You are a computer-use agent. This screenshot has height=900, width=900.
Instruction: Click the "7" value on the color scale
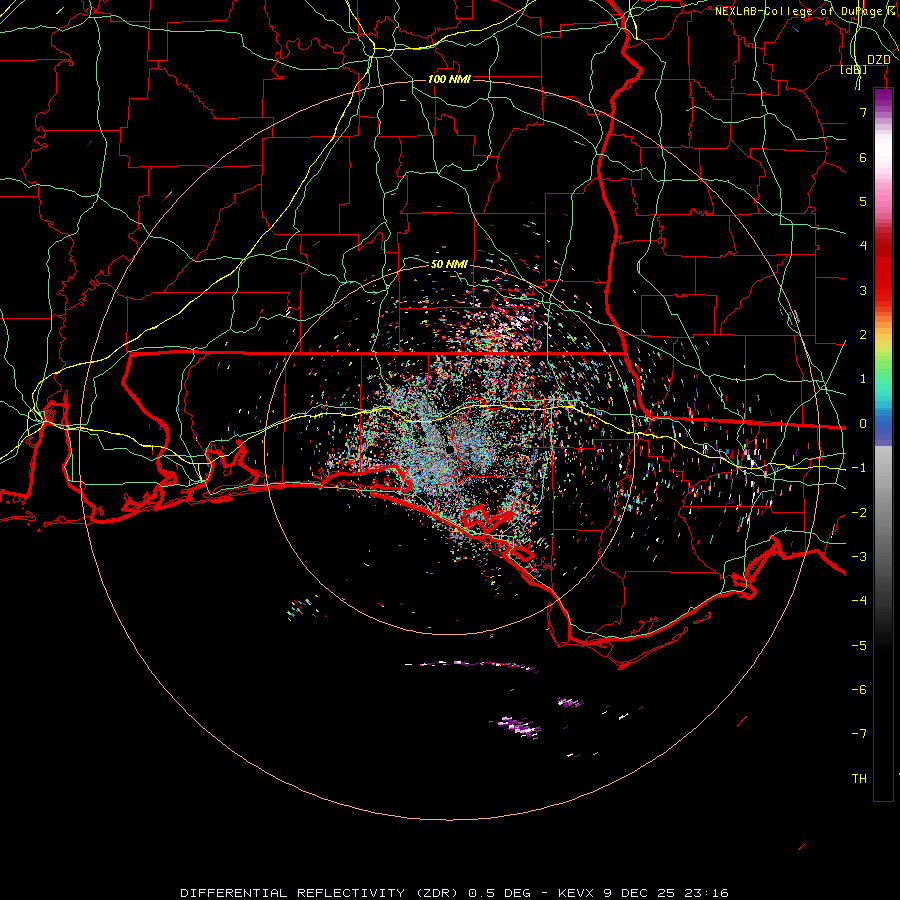(x=863, y=112)
